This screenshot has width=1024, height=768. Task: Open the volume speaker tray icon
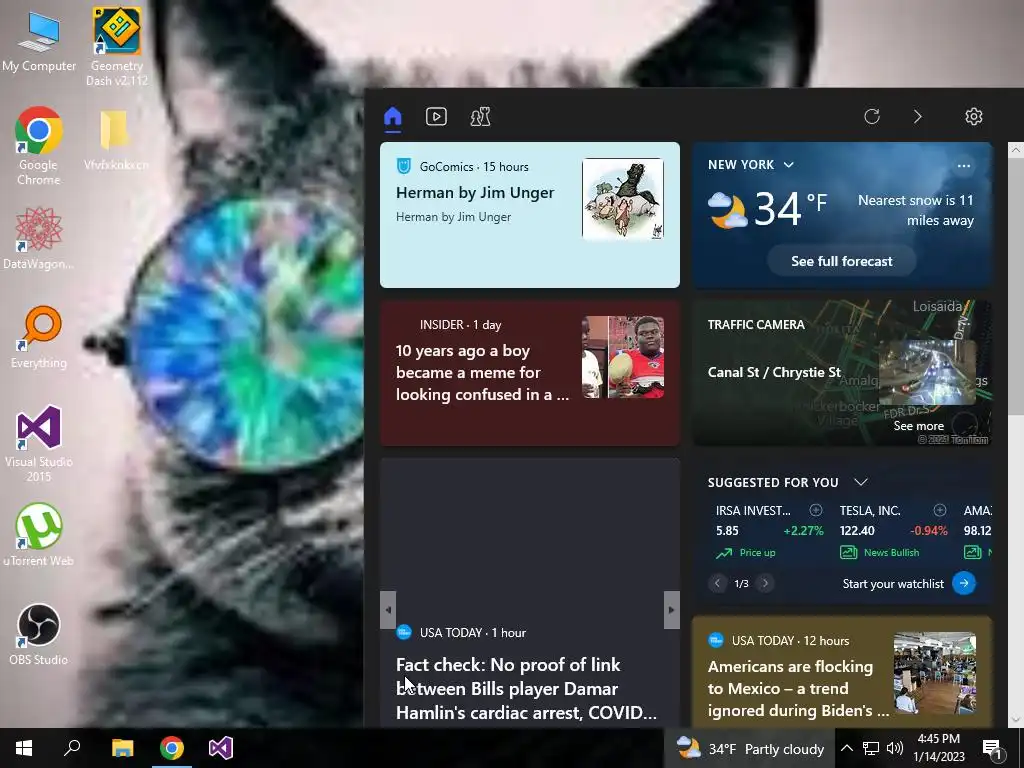(895, 748)
